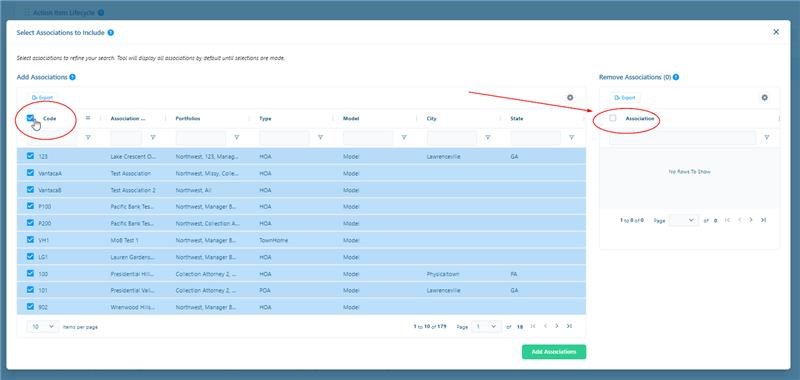Open help for Select Associations to Include
800x380 pixels.
coord(111,33)
